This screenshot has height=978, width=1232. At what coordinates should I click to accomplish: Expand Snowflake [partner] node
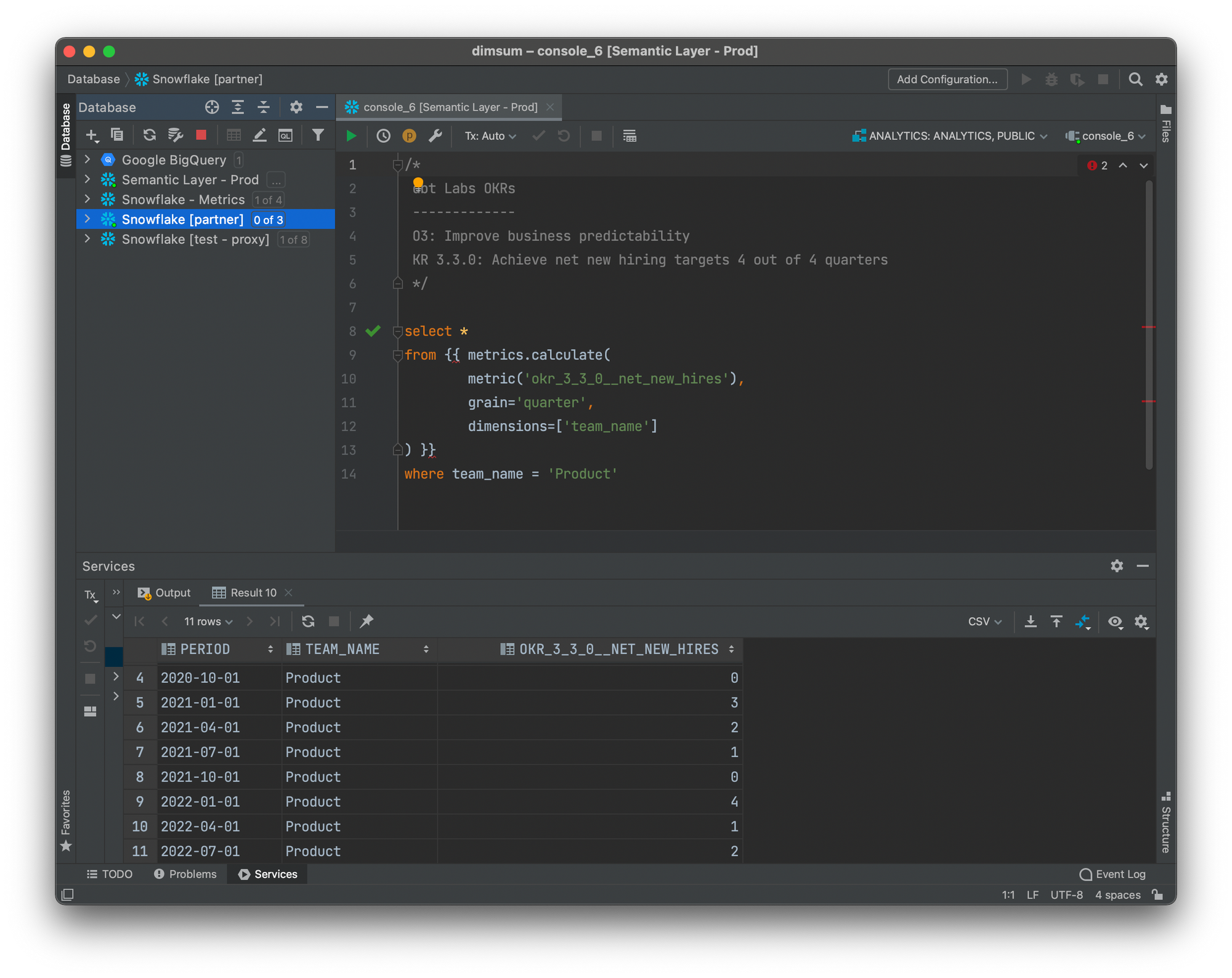point(87,219)
